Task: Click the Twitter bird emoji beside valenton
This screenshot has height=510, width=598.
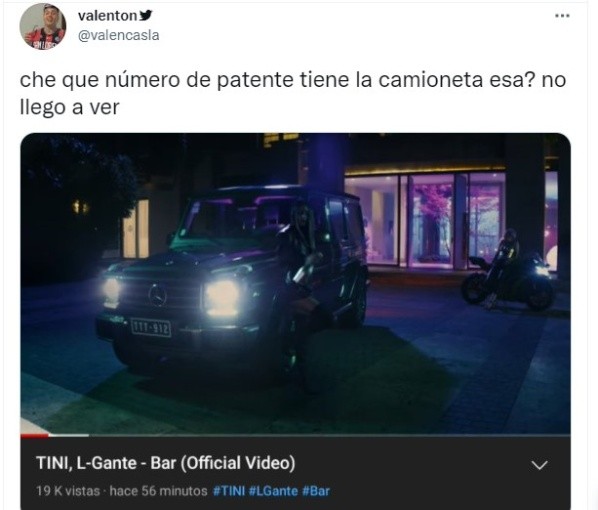Action: click(146, 15)
